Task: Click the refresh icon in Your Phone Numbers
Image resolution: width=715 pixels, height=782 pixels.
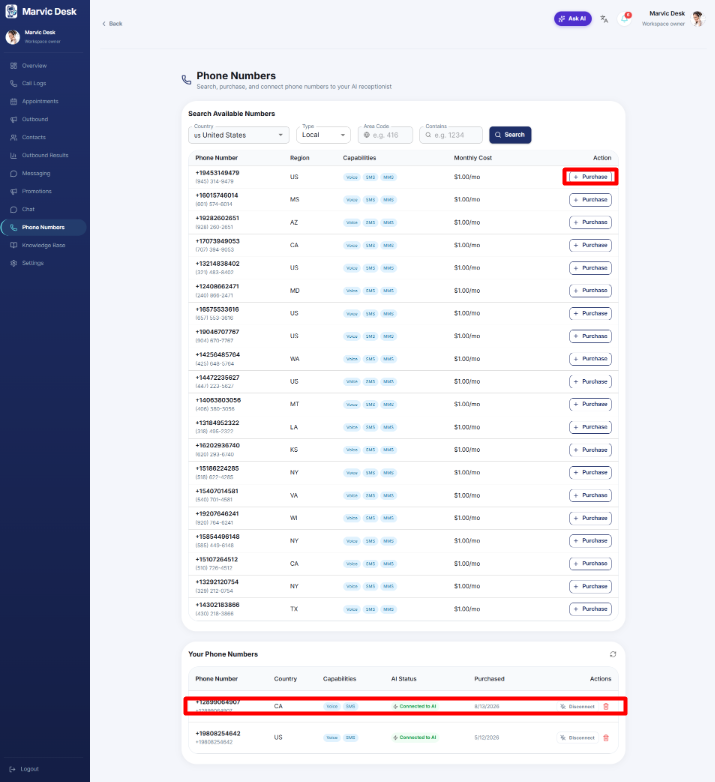Action: click(x=613, y=654)
